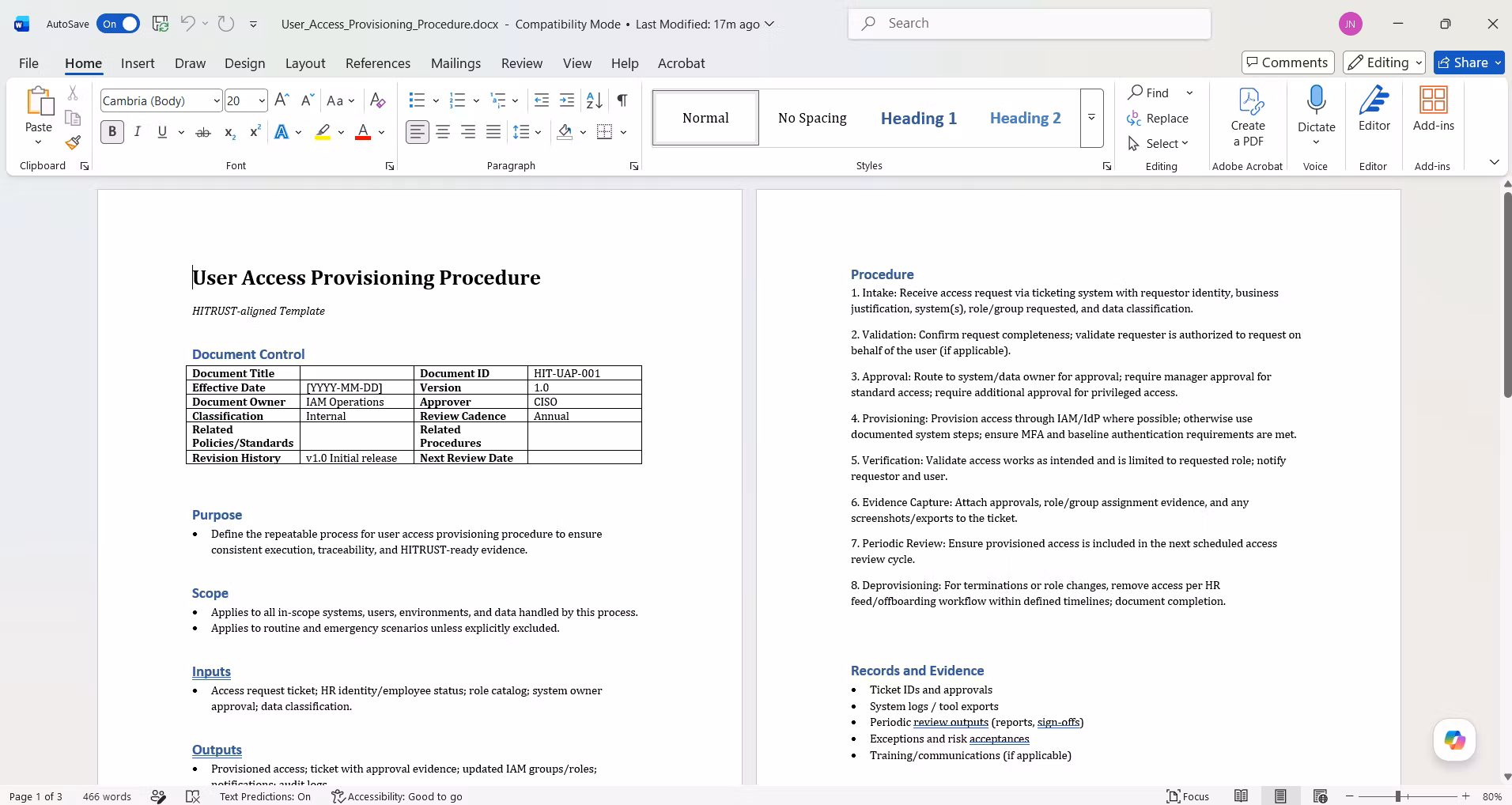Viewport: 1512px width, 805px height.
Task: Switch to Web Layout view
Action: 1320,796
